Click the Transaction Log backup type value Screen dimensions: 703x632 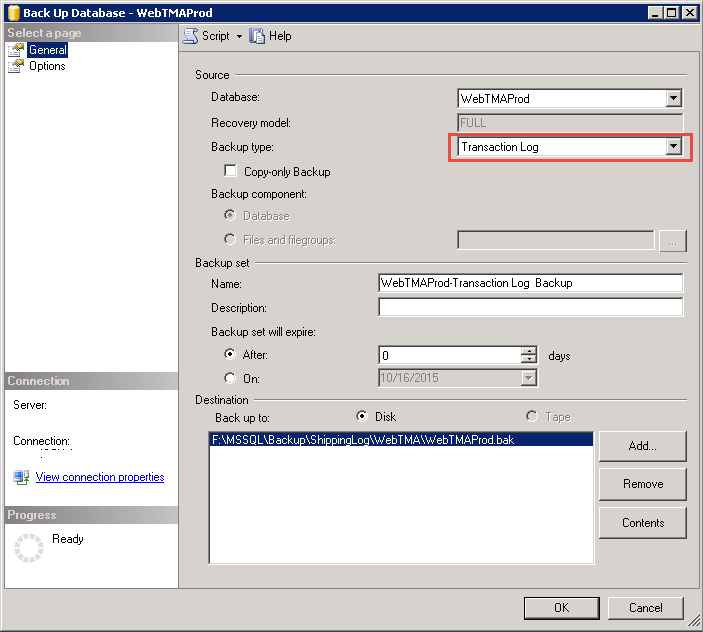(x=500, y=147)
